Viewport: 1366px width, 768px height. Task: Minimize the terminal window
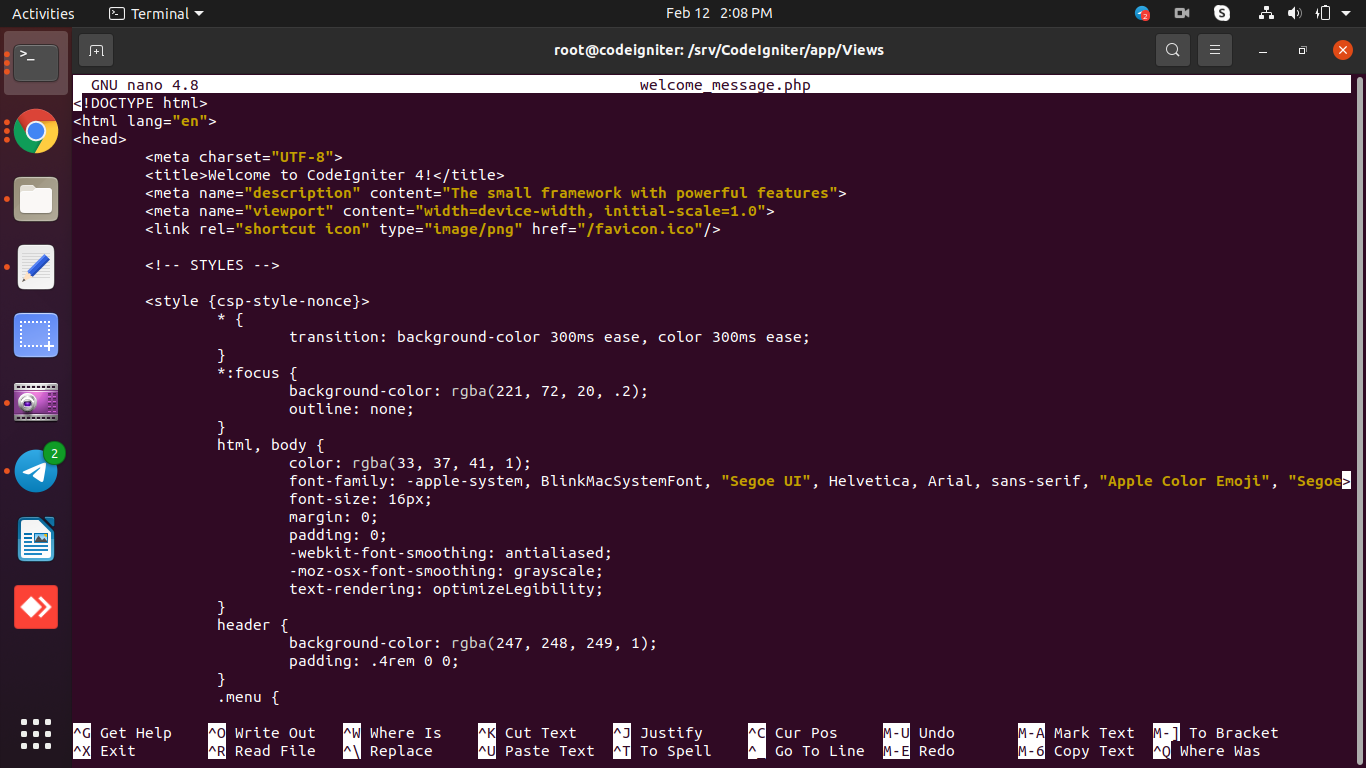pyautogui.click(x=1263, y=50)
